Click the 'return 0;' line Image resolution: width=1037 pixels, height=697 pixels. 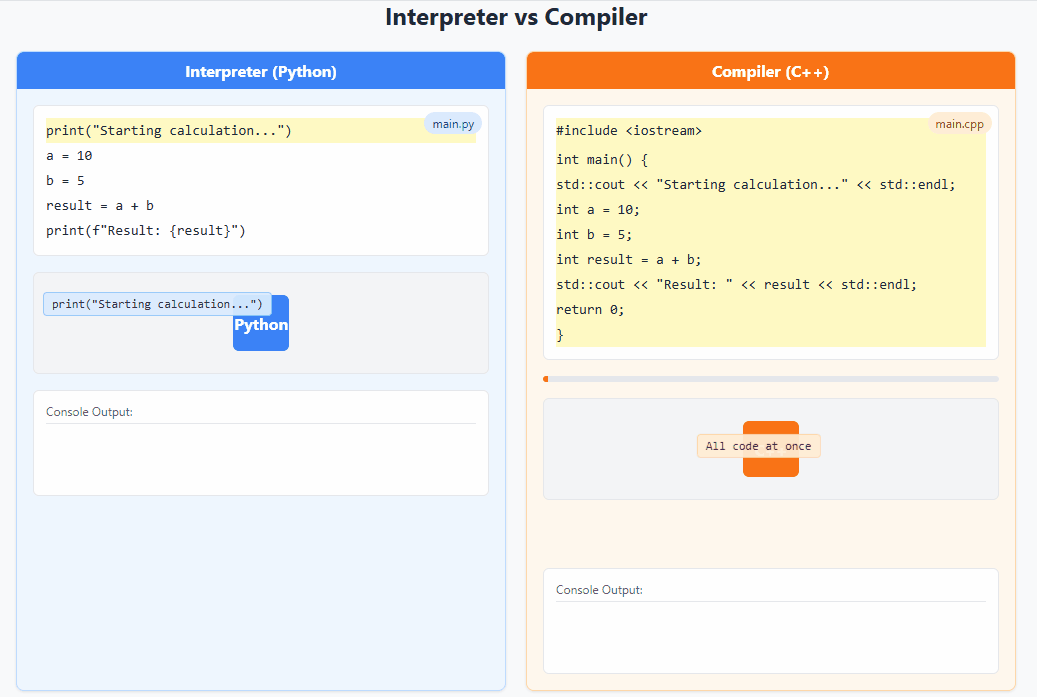click(770, 310)
